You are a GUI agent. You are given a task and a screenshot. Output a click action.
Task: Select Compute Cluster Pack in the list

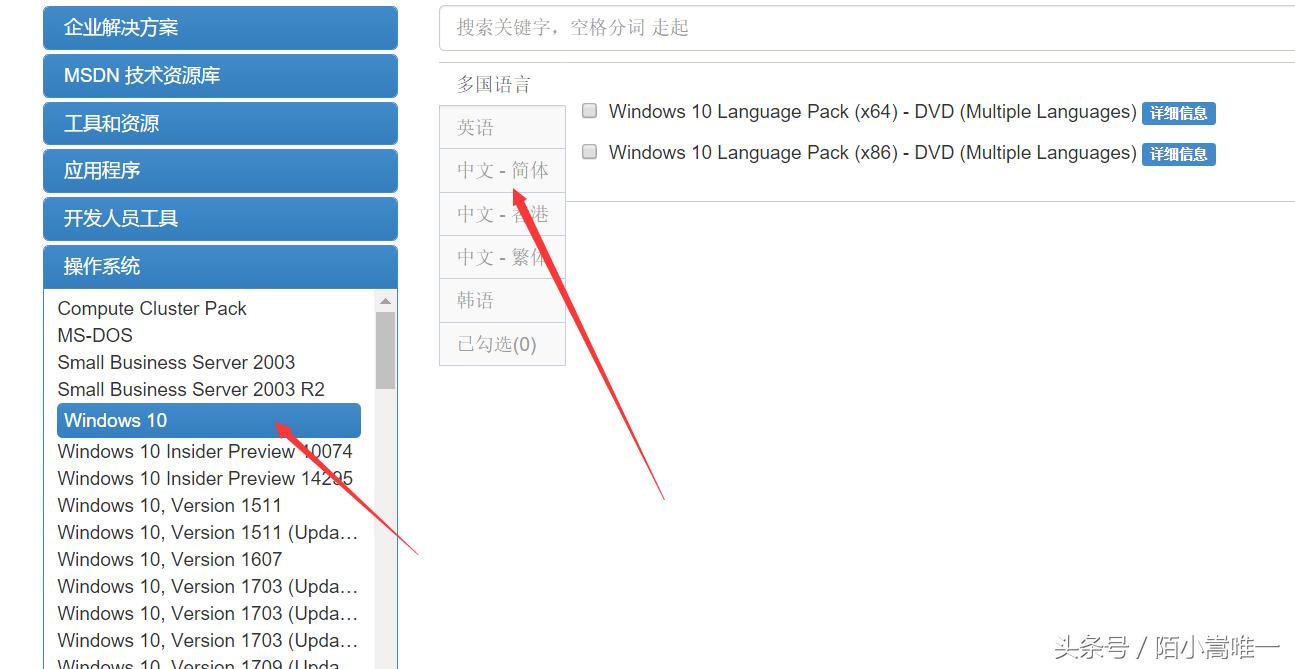152,309
